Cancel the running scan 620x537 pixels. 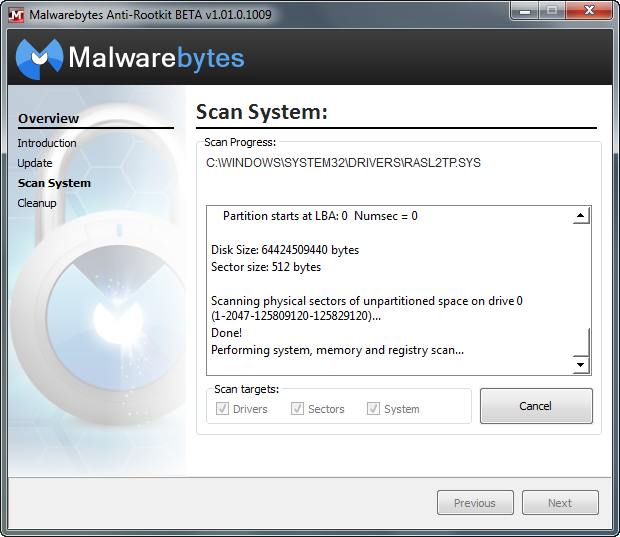[x=536, y=406]
